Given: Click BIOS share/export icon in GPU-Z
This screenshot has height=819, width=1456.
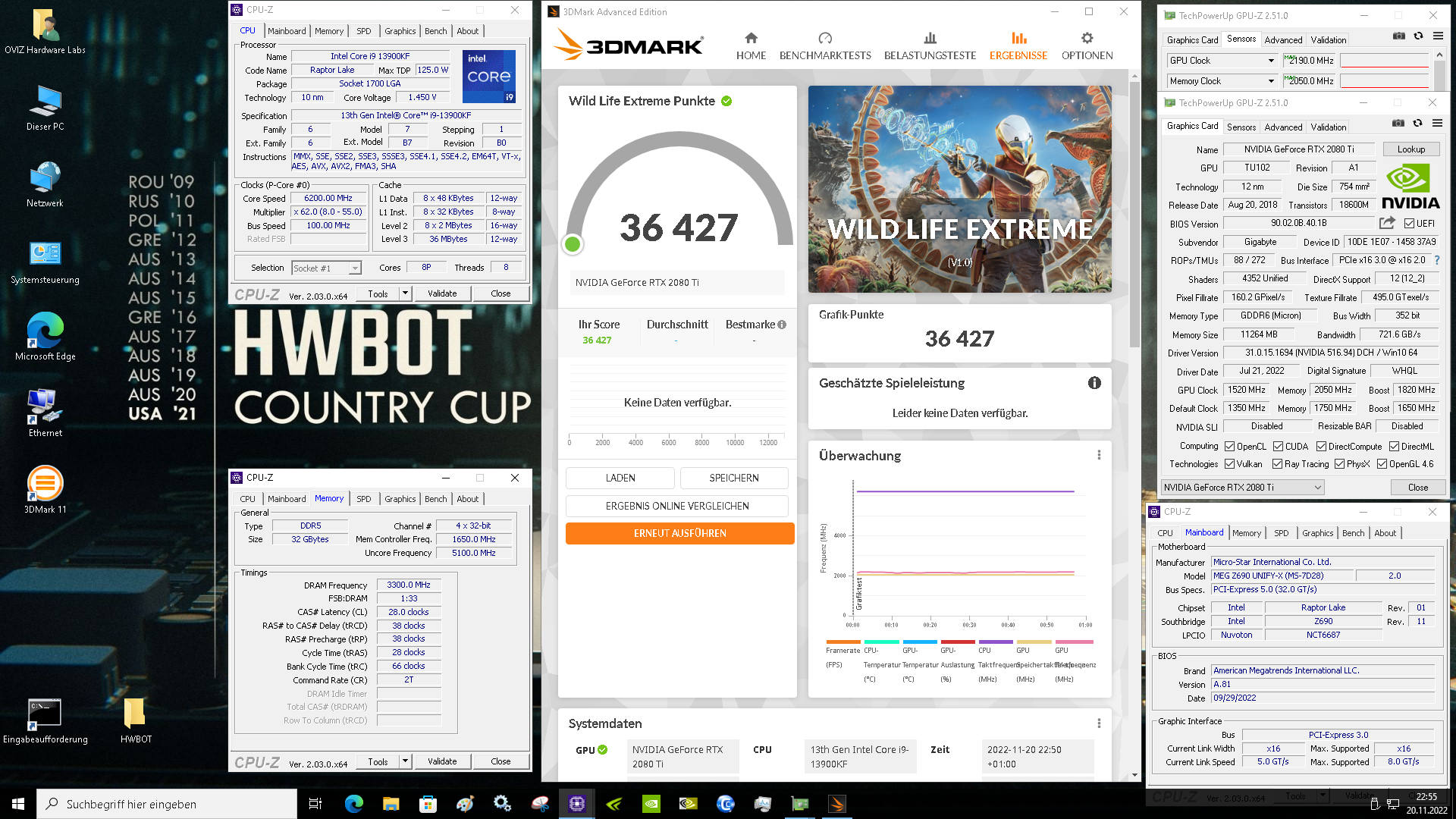Looking at the screenshot, I should (1387, 223).
